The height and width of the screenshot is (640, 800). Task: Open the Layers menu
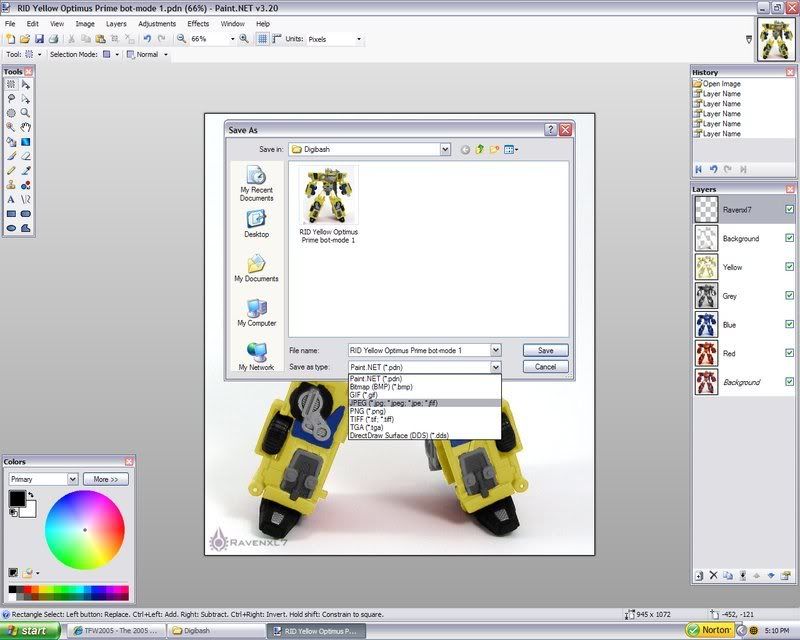pyautogui.click(x=116, y=23)
